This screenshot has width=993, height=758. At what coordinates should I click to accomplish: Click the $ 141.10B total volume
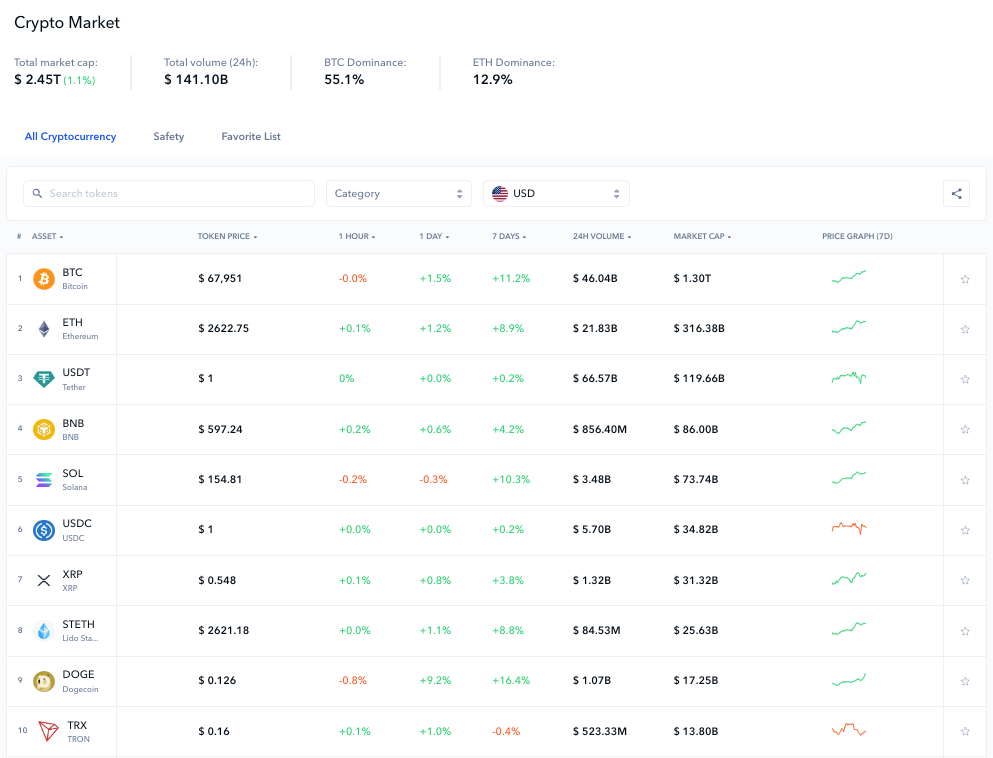(x=196, y=80)
